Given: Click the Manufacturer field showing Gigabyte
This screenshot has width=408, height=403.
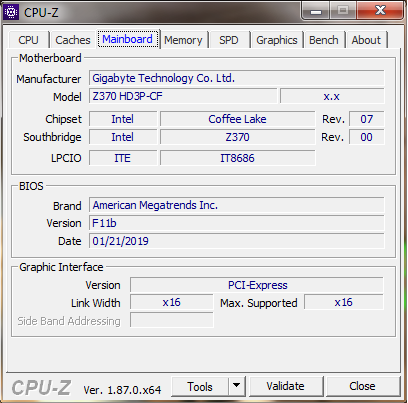Looking at the screenshot, I should coord(237,78).
